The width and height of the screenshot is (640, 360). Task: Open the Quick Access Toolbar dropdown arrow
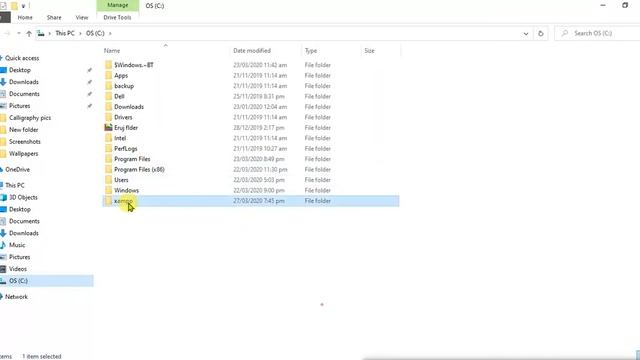point(24,6)
